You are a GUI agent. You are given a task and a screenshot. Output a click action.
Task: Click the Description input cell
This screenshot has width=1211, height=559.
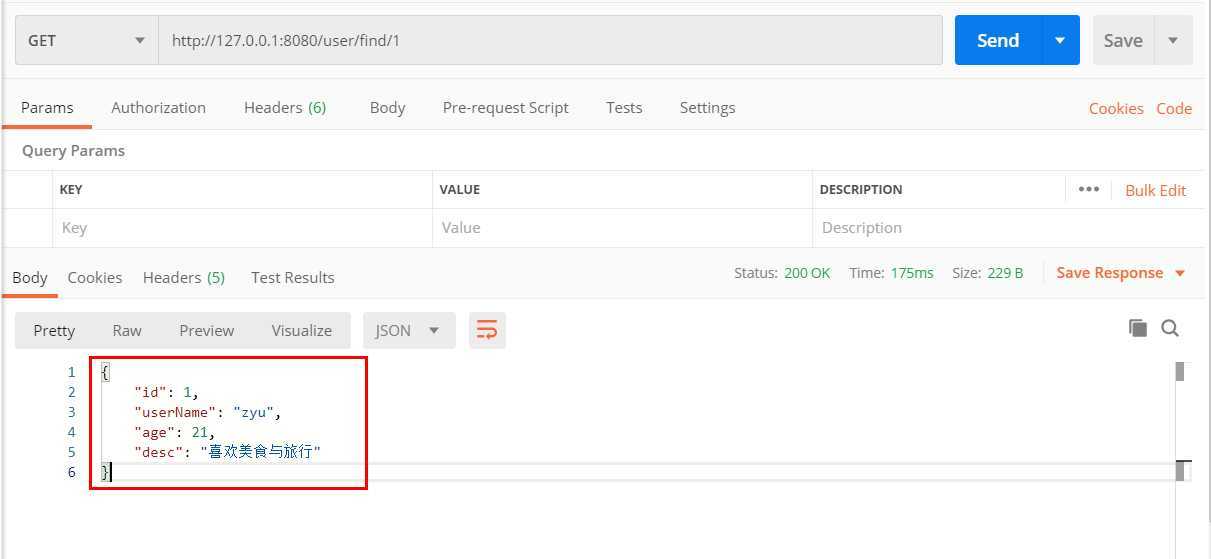click(1008, 228)
